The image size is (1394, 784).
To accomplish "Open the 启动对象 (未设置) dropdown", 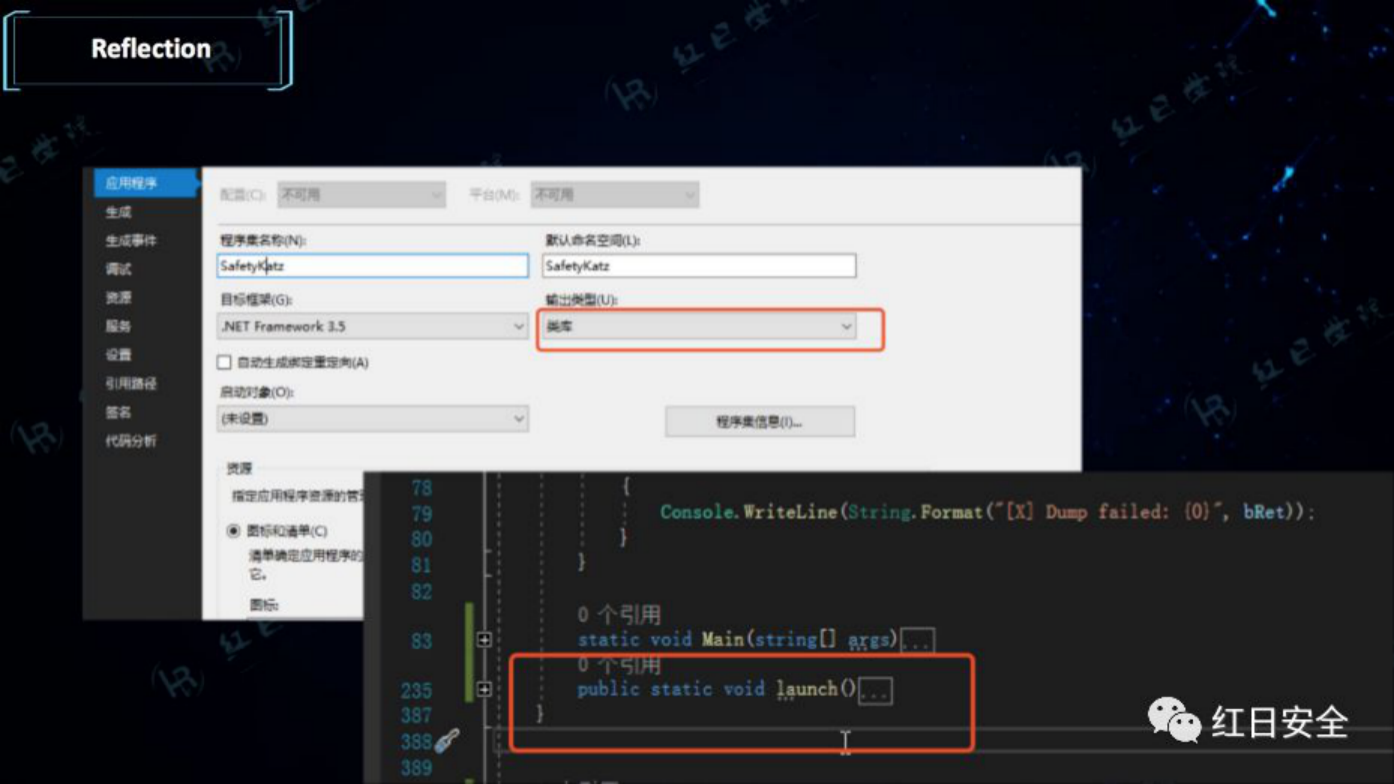I will pyautogui.click(x=373, y=419).
